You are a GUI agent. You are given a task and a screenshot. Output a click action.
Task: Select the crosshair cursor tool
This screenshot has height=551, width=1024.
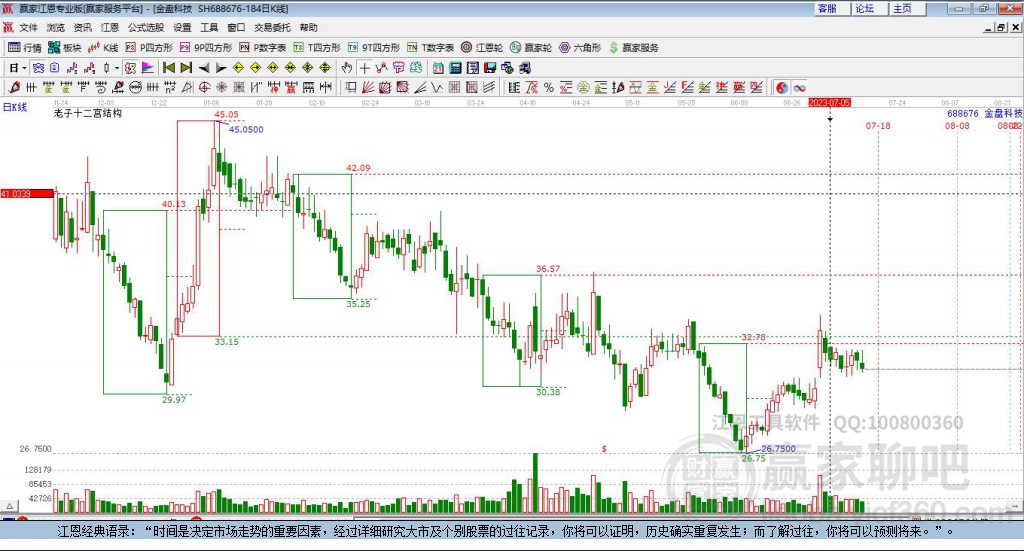[364, 67]
